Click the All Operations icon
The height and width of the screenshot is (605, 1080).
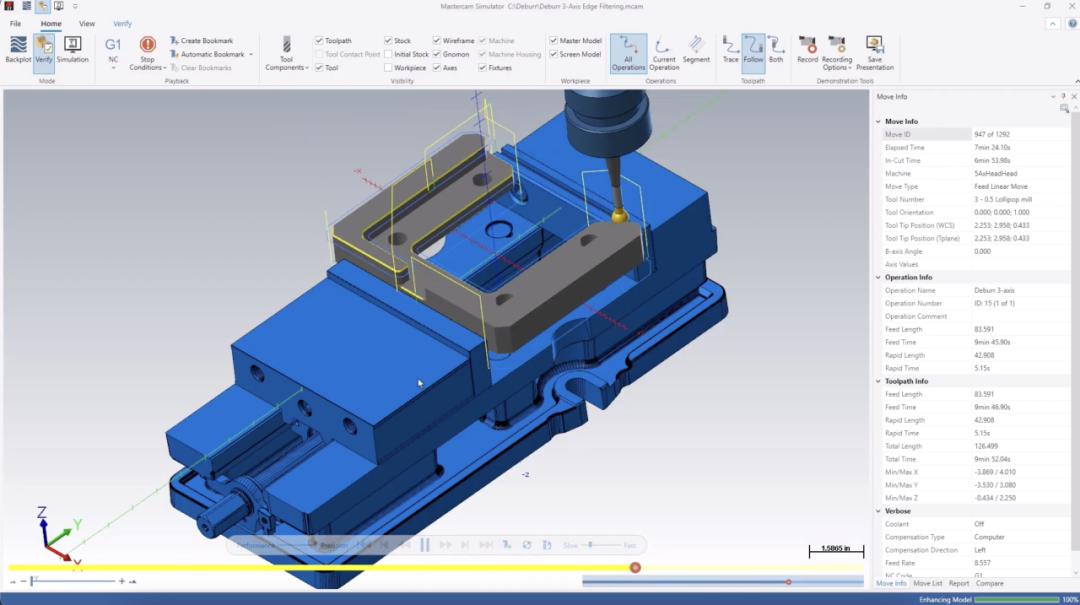point(628,53)
